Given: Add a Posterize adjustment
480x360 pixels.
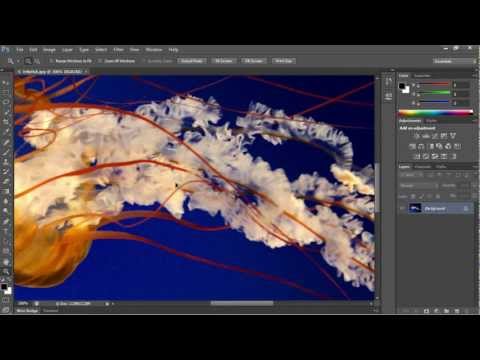Looking at the screenshot, I should [x=426, y=156].
